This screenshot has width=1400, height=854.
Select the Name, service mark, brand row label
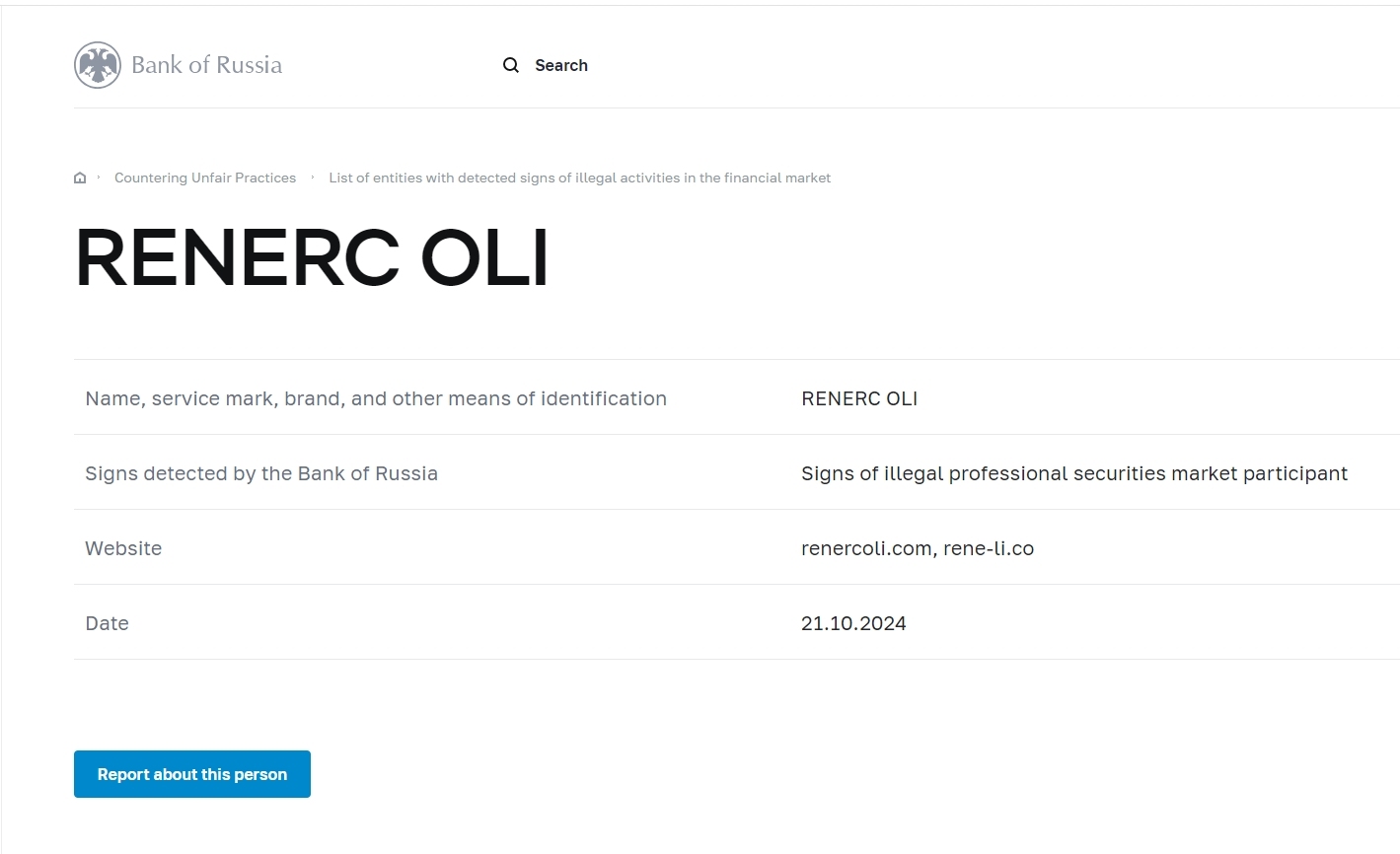click(376, 398)
